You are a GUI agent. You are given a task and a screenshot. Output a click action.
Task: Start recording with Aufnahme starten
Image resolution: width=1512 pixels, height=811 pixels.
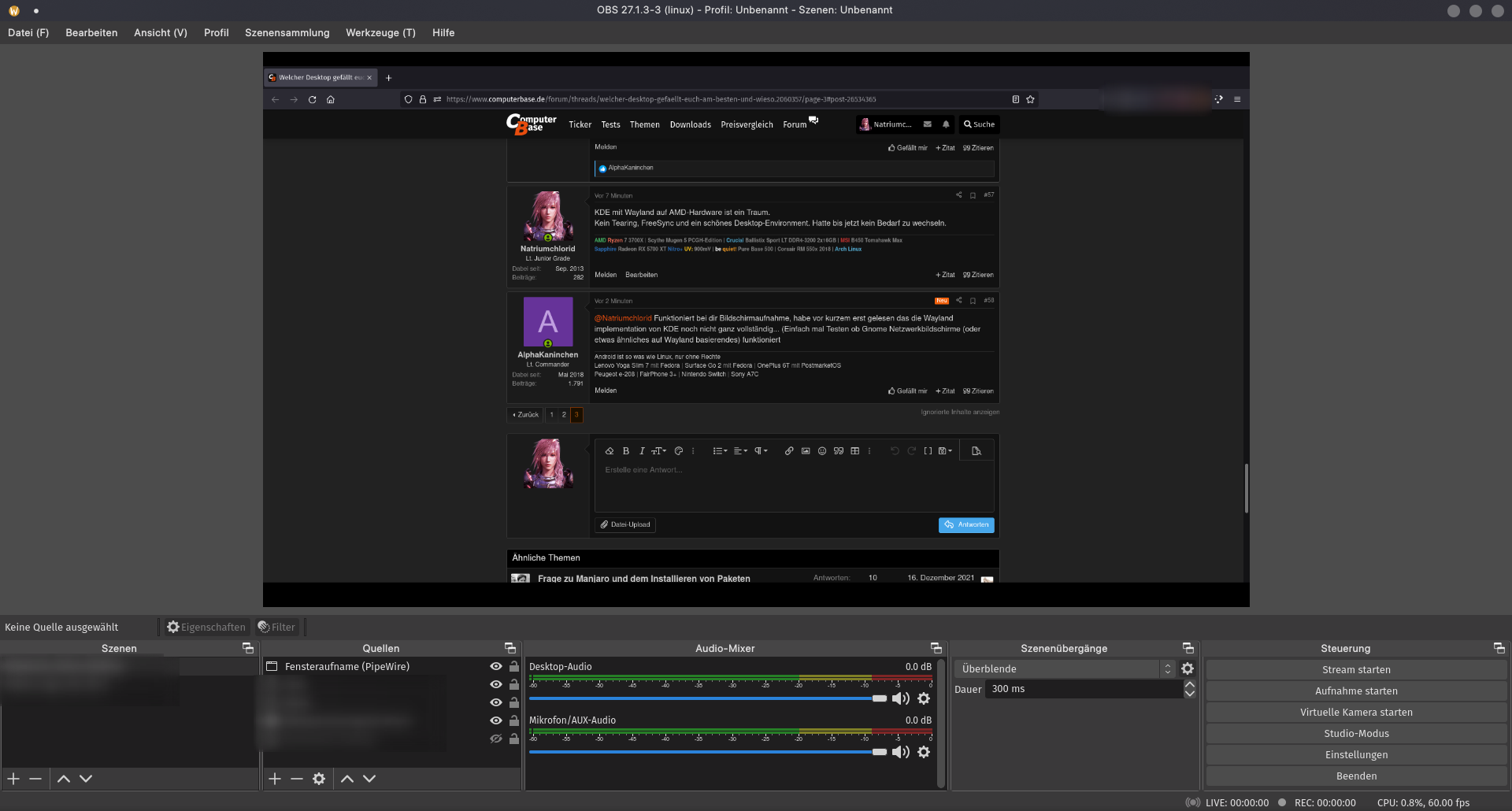pyautogui.click(x=1356, y=691)
